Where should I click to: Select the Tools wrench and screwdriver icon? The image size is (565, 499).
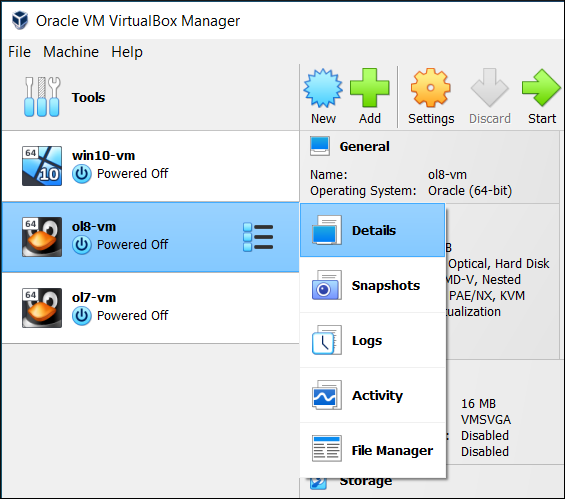42,97
